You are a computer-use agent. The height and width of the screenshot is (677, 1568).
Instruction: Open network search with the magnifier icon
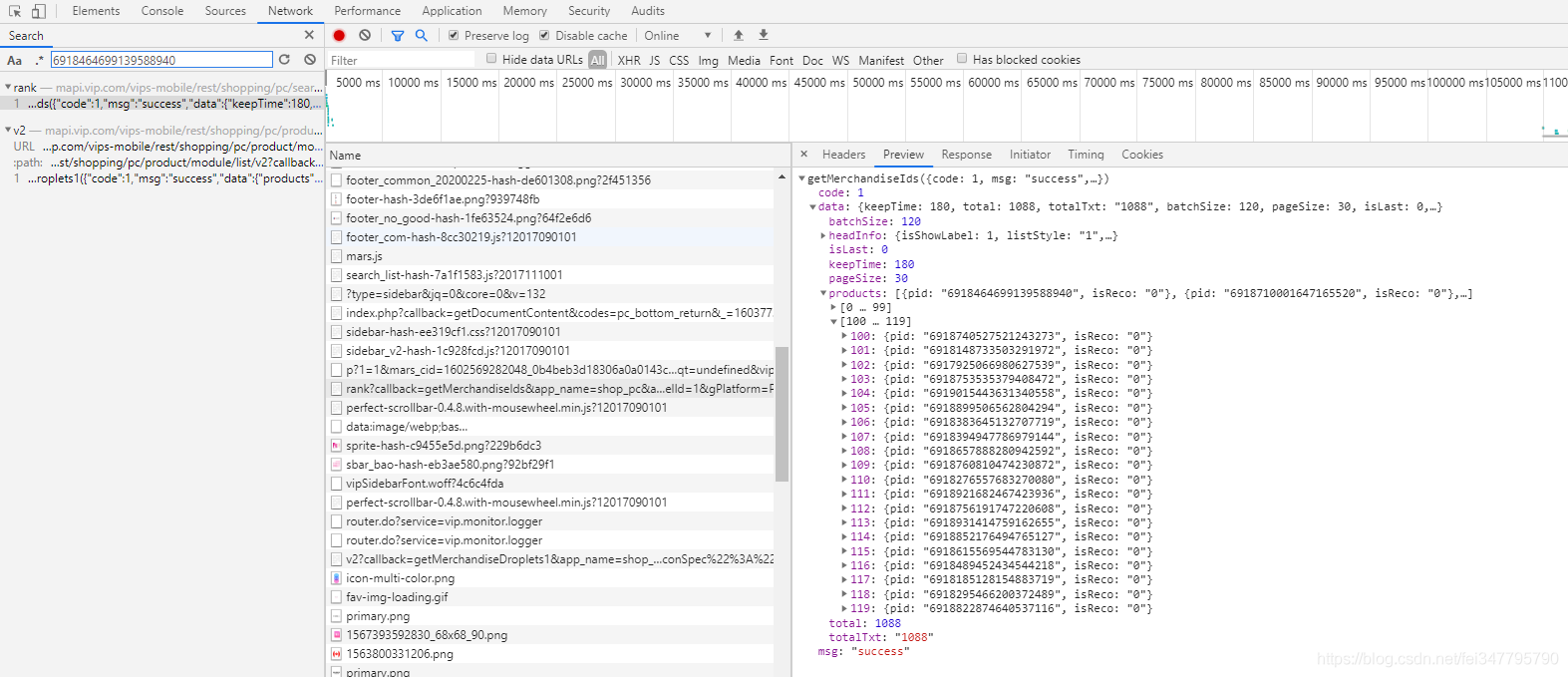pos(422,35)
